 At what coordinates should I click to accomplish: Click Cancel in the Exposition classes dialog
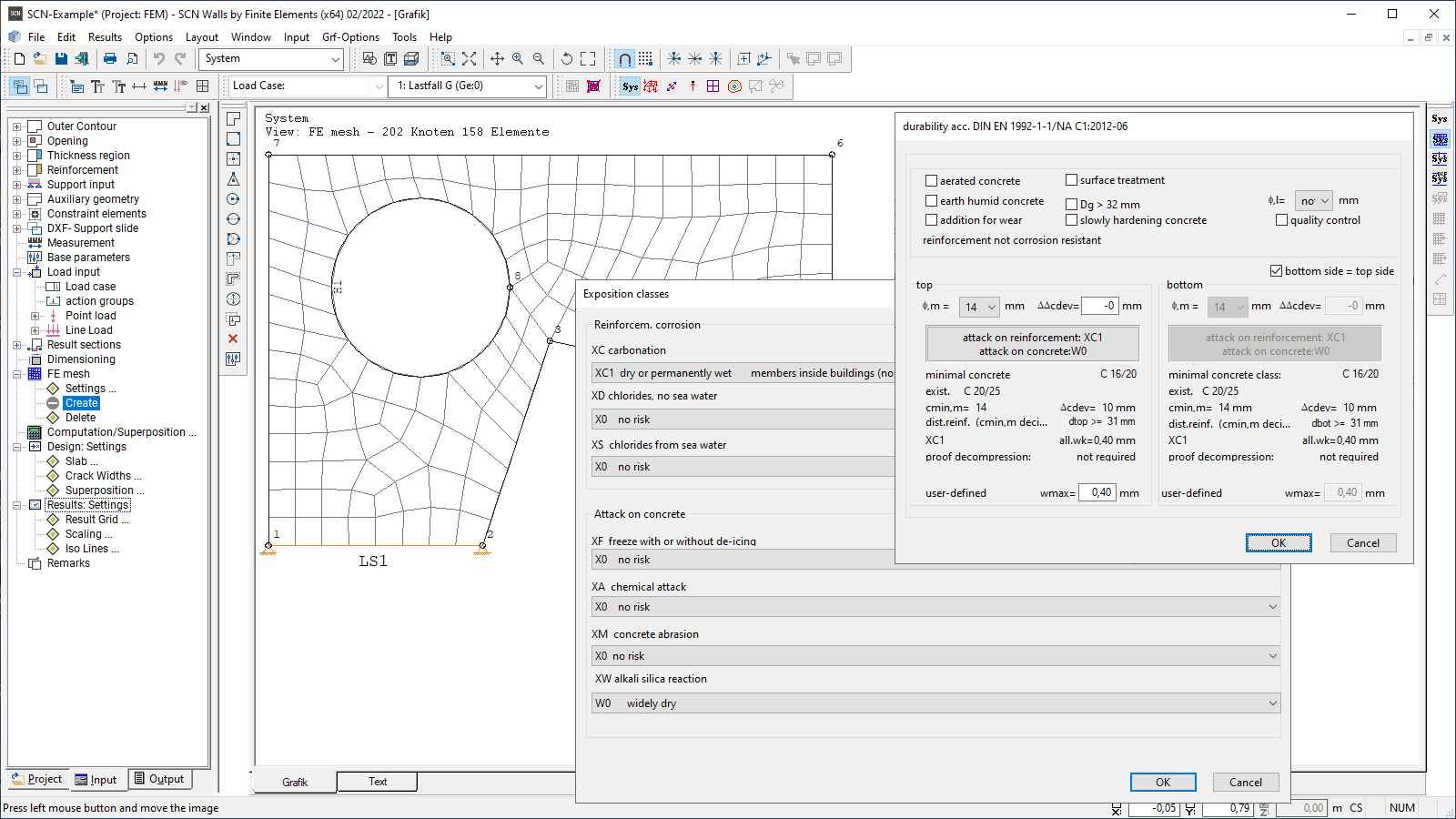pyautogui.click(x=1245, y=783)
